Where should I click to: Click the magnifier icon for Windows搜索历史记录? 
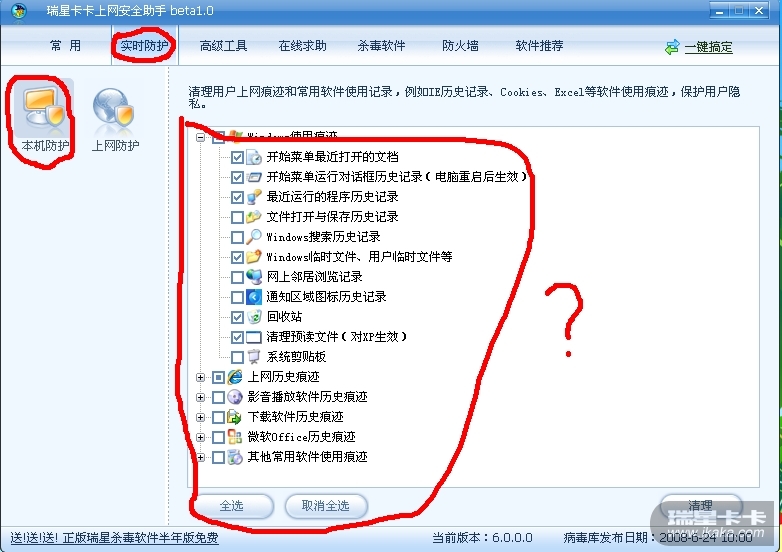(x=254, y=236)
